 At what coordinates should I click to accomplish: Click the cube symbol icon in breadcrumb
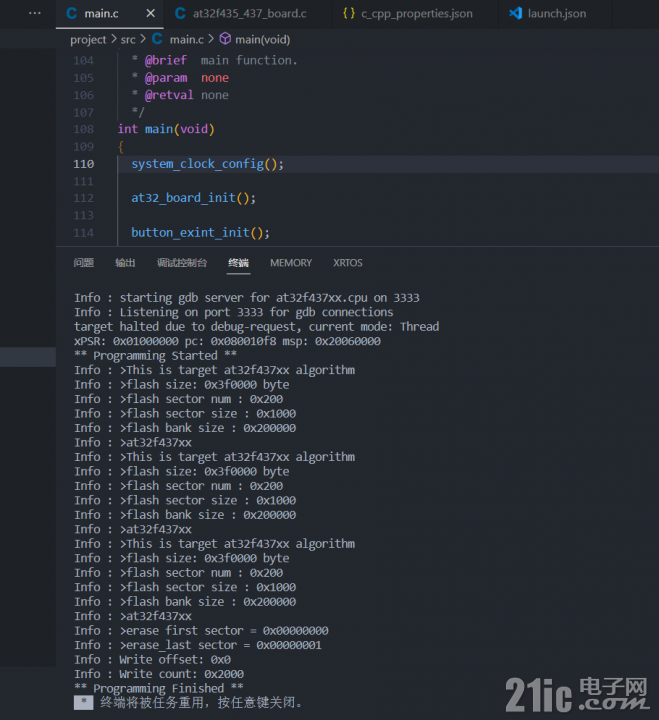point(225,39)
